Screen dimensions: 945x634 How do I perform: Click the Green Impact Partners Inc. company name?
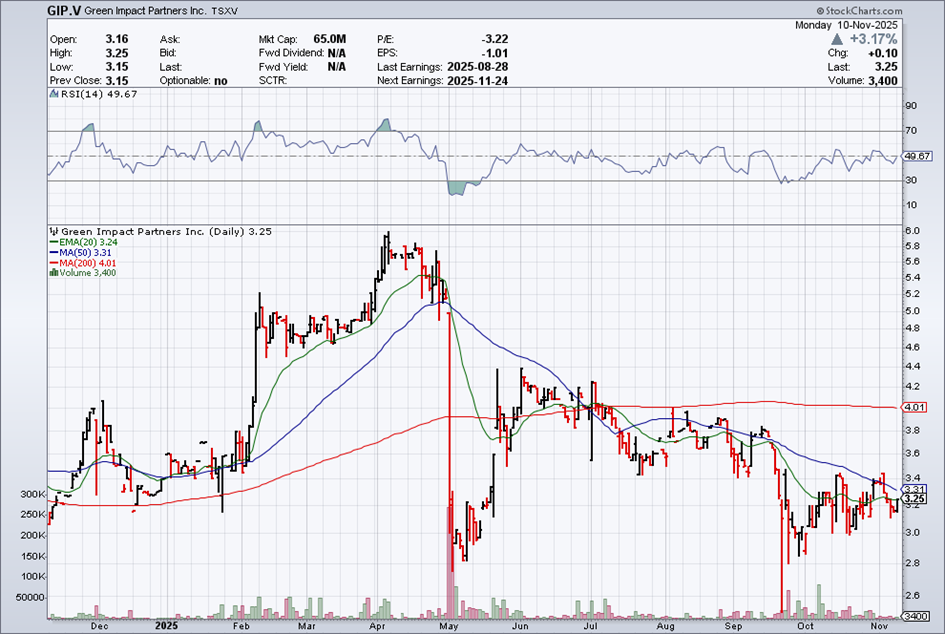(x=145, y=11)
